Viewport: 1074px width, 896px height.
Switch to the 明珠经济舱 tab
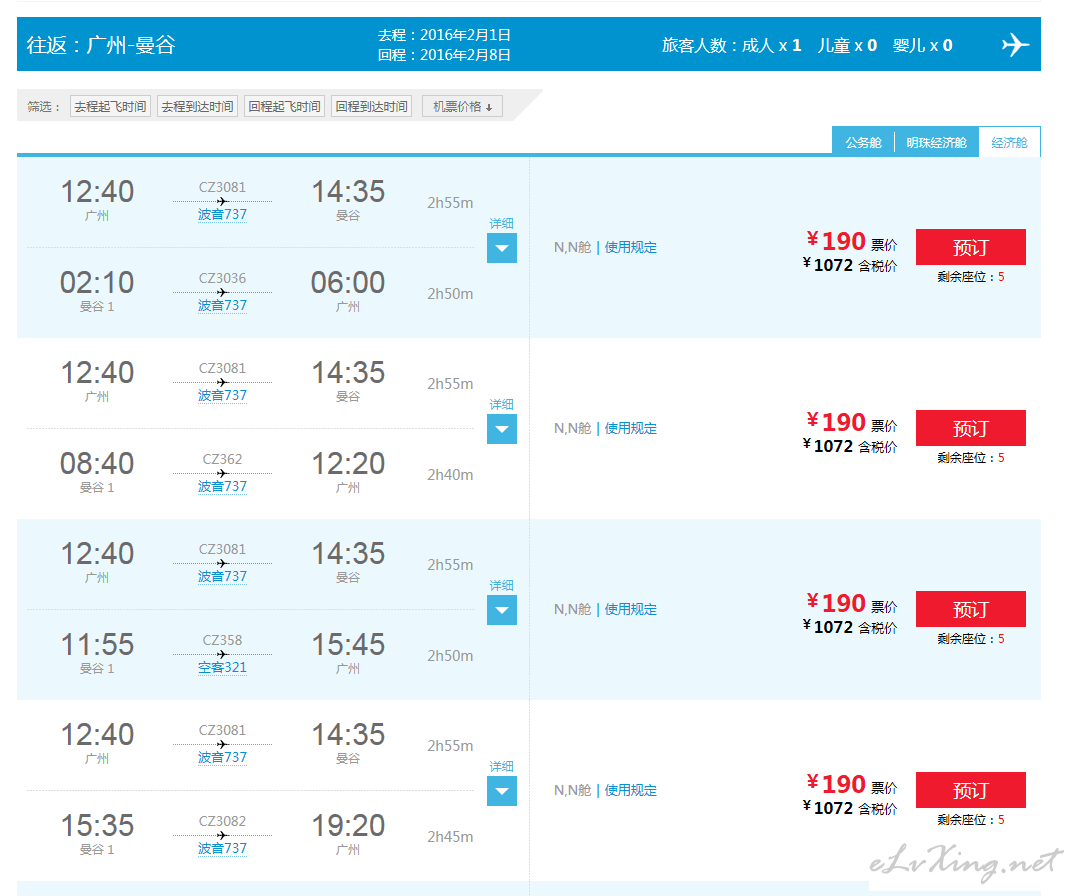[x=936, y=142]
